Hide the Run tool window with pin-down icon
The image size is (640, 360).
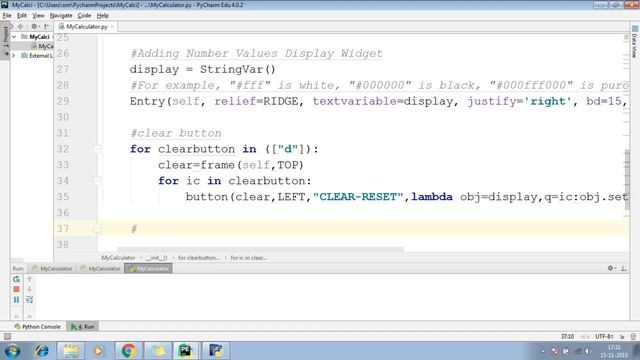point(624,268)
